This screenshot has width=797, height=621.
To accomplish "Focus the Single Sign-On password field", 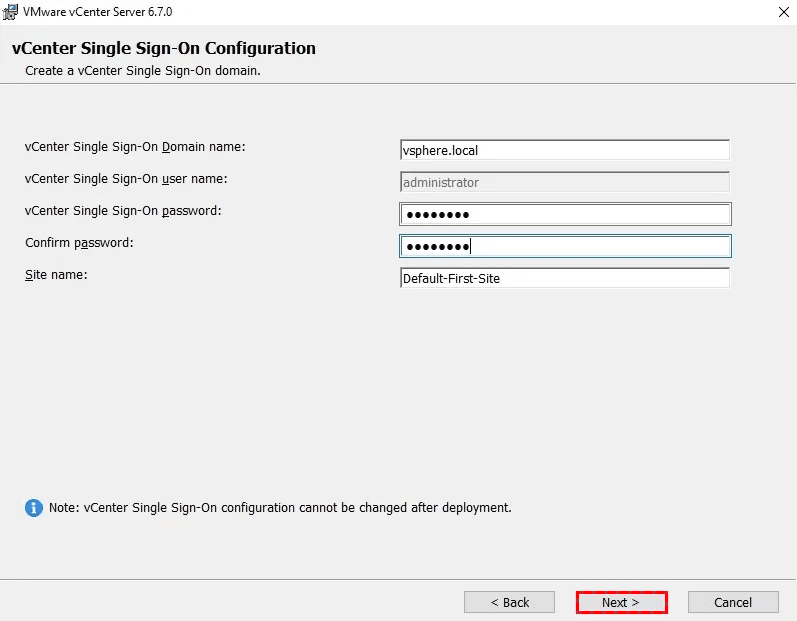I will 564,214.
